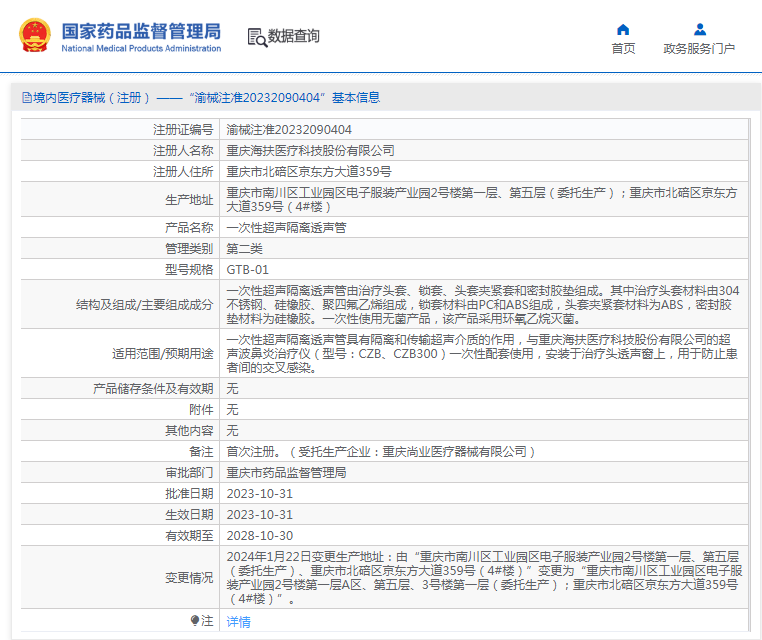Click the 备注 label
Viewport: 762px width, 640px height.
[x=201, y=451]
